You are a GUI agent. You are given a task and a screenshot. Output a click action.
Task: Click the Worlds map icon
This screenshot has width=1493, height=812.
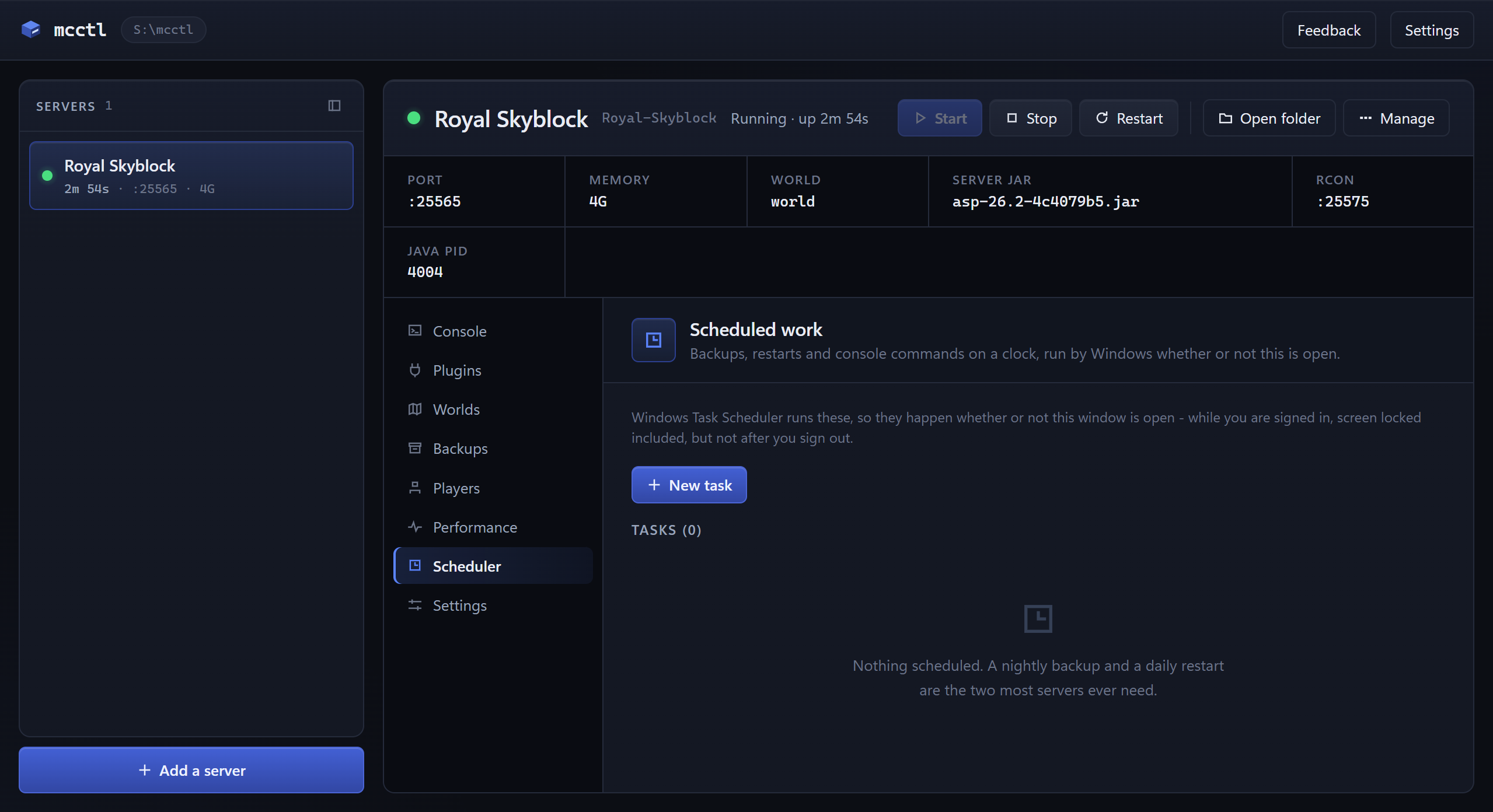click(x=415, y=409)
